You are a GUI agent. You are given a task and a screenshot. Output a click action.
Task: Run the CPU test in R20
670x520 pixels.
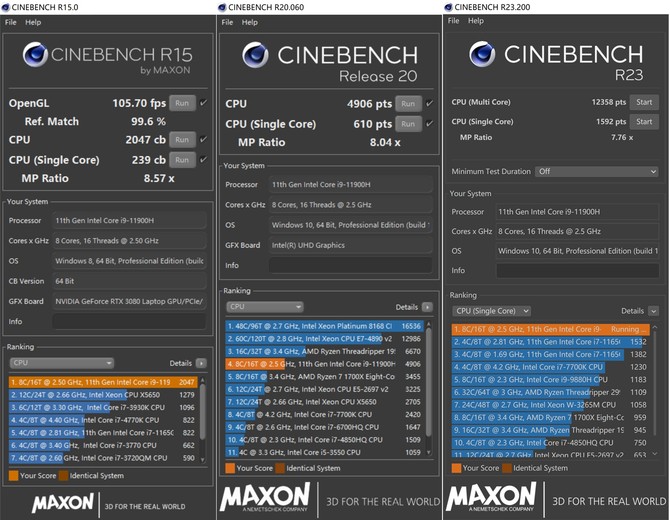408,103
